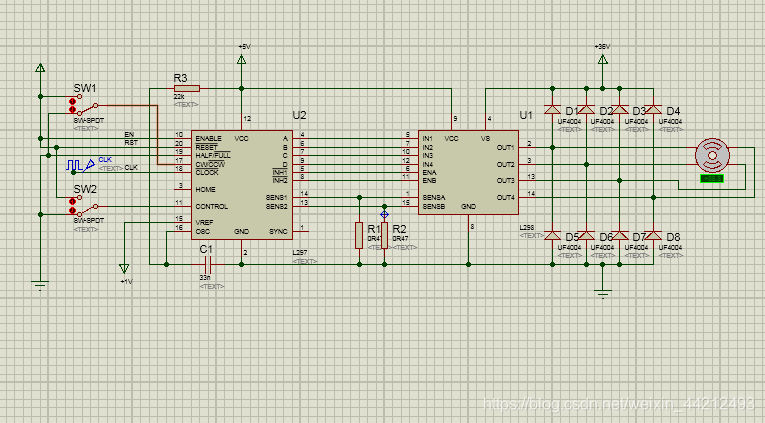This screenshot has width=765, height=423.
Task: Click the blue probe marker above R2
Action: point(385,215)
